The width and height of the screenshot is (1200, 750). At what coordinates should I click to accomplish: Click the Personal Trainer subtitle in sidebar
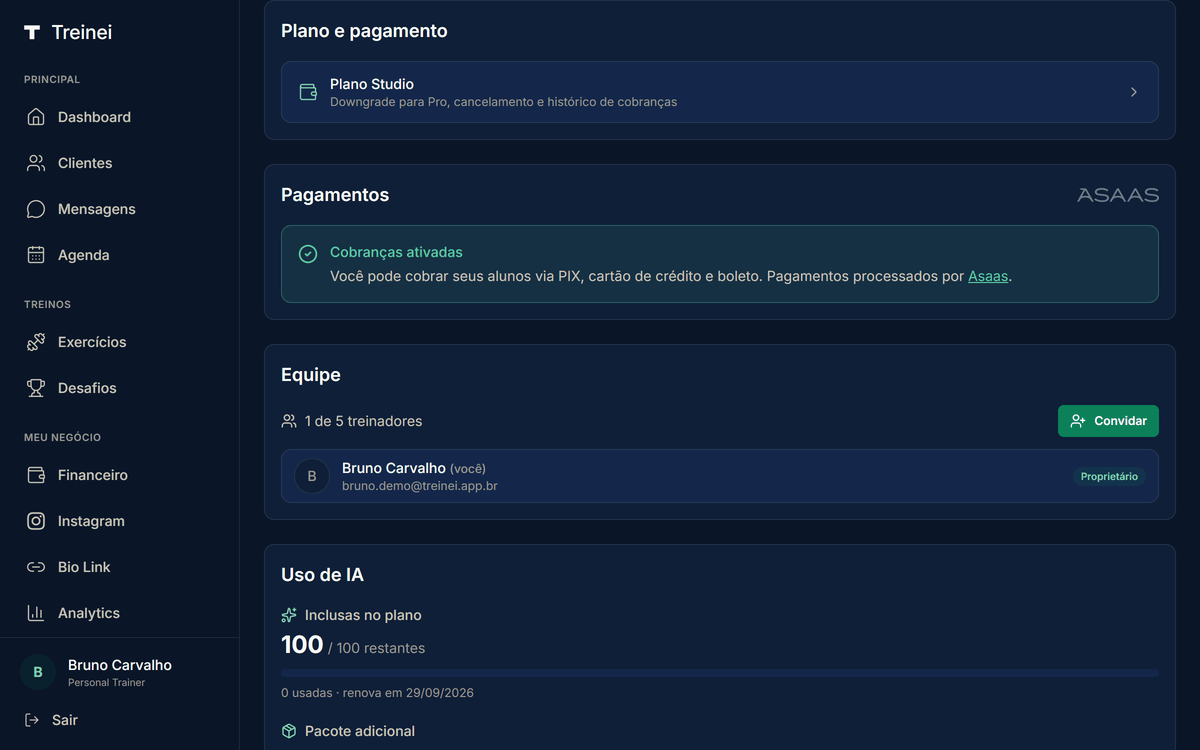[106, 683]
